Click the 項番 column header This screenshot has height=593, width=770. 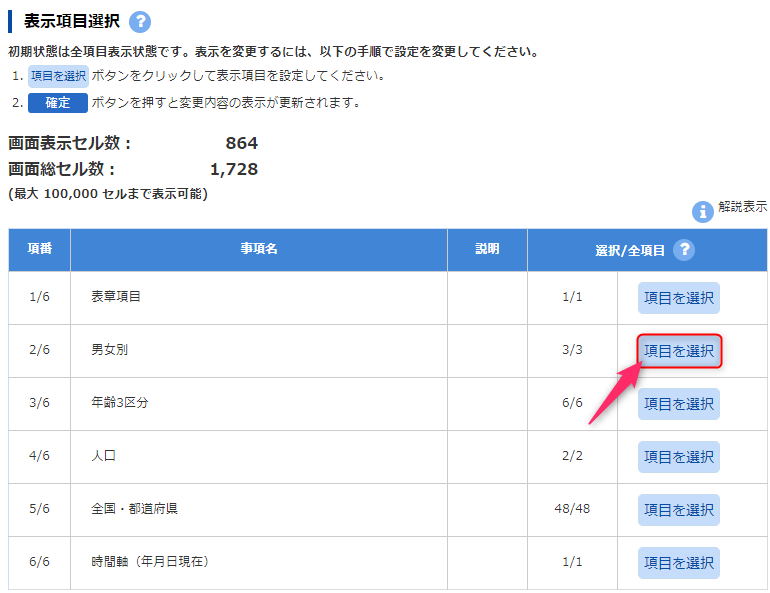coord(39,249)
